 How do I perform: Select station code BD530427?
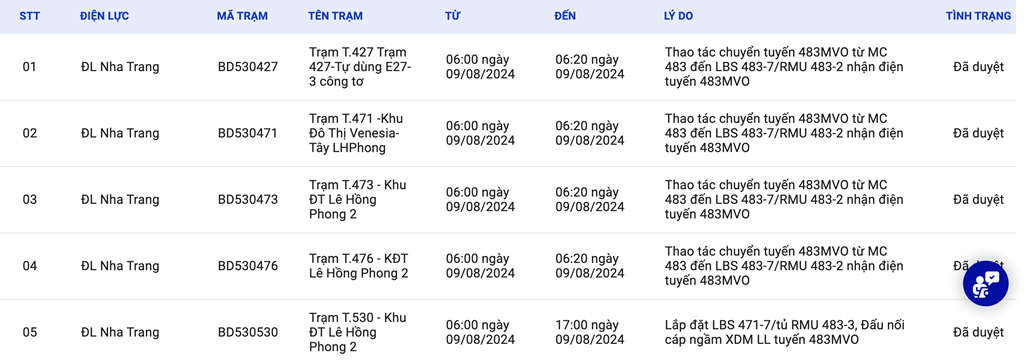[248, 67]
